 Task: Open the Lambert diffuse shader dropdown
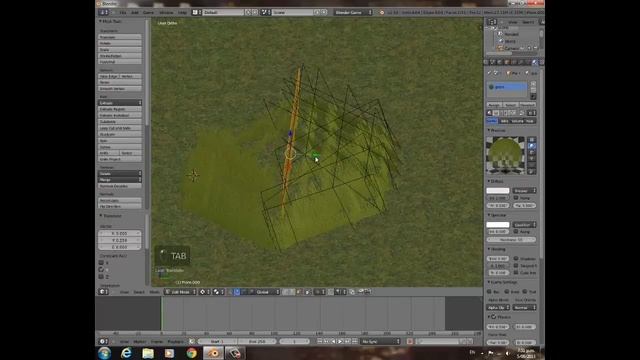click(524, 191)
